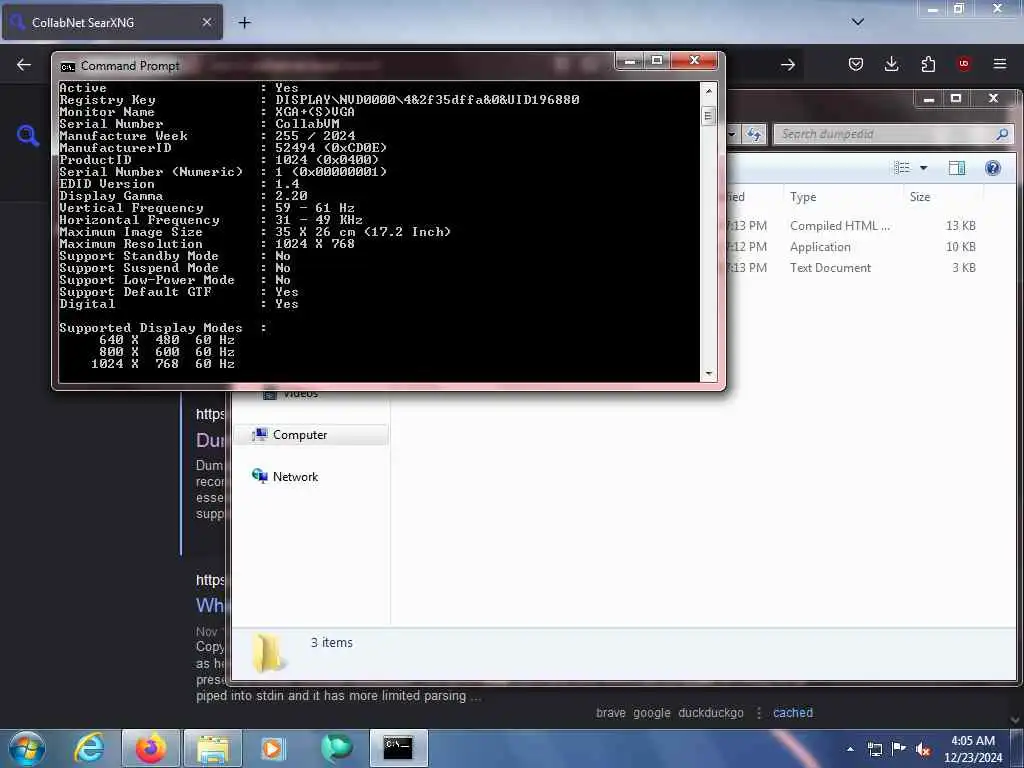
Task: Open the cached result link
Action: [x=793, y=712]
